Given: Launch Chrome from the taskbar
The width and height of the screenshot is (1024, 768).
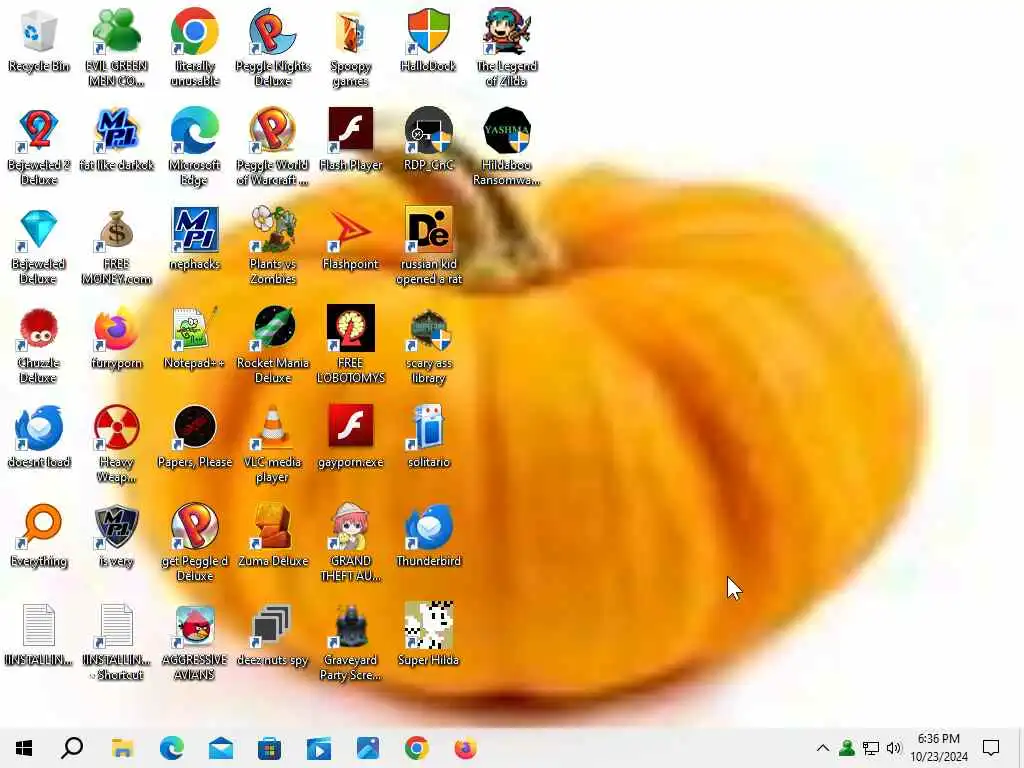Looking at the screenshot, I should pyautogui.click(x=417, y=748).
